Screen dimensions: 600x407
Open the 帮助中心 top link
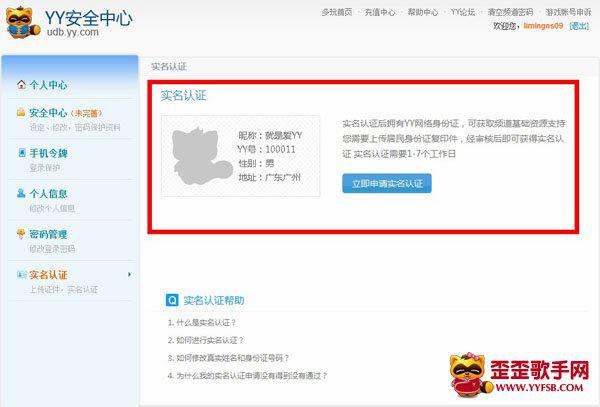(422, 12)
